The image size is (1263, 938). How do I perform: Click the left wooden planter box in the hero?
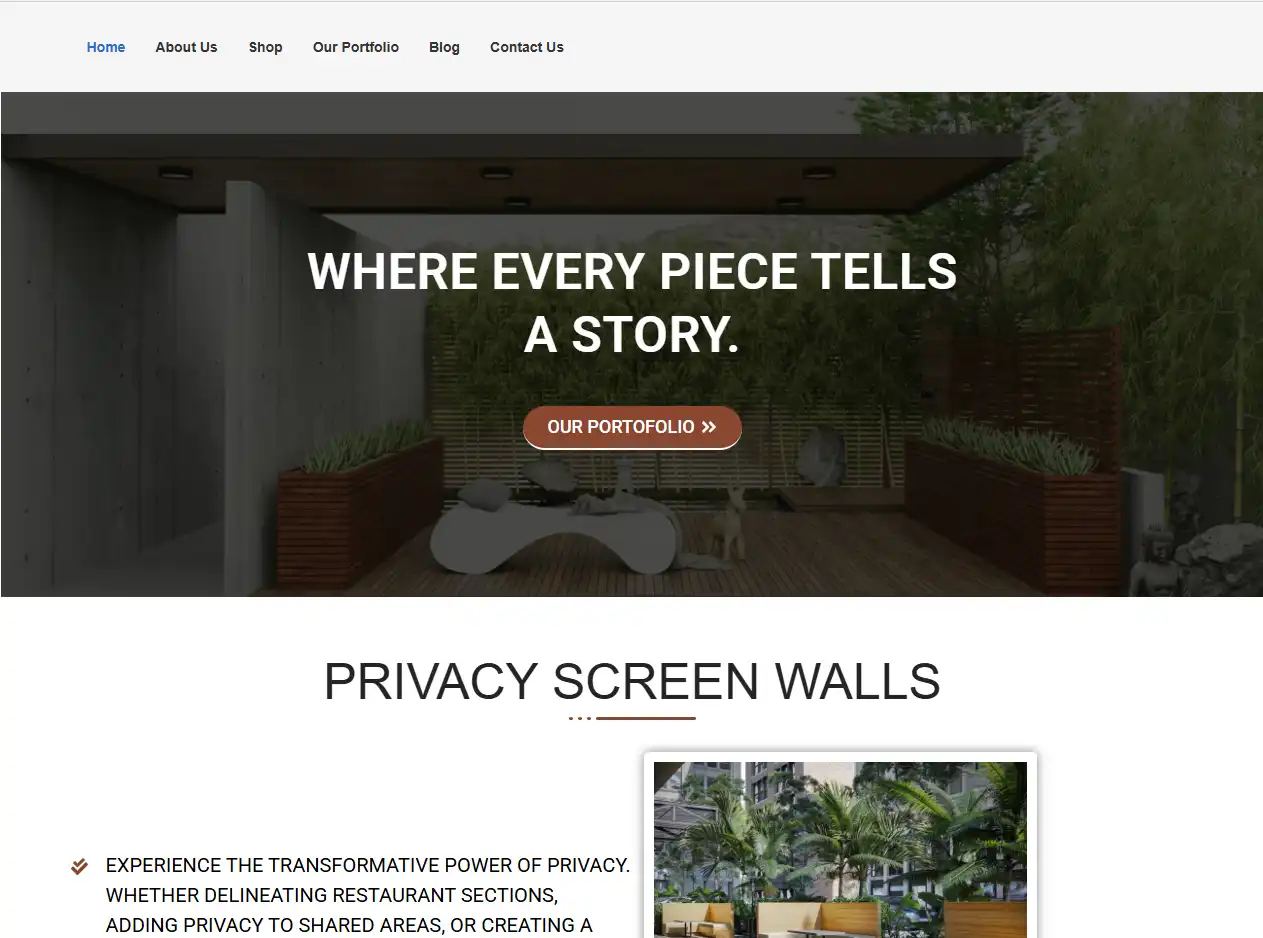tap(358, 514)
